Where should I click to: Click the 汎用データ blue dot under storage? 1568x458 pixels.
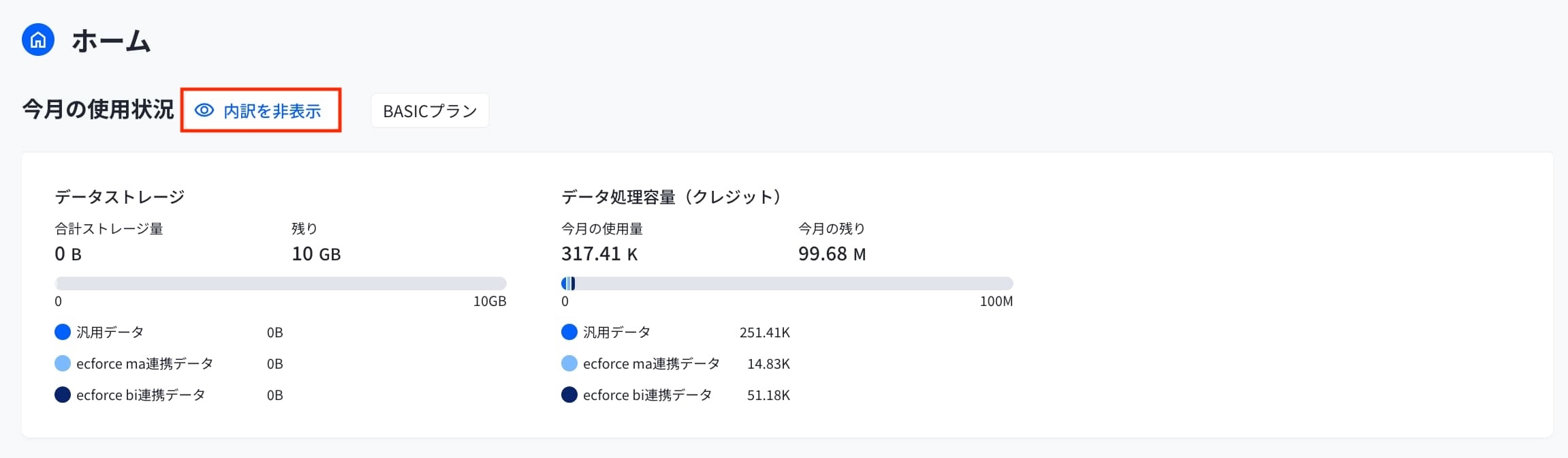pyautogui.click(x=63, y=332)
